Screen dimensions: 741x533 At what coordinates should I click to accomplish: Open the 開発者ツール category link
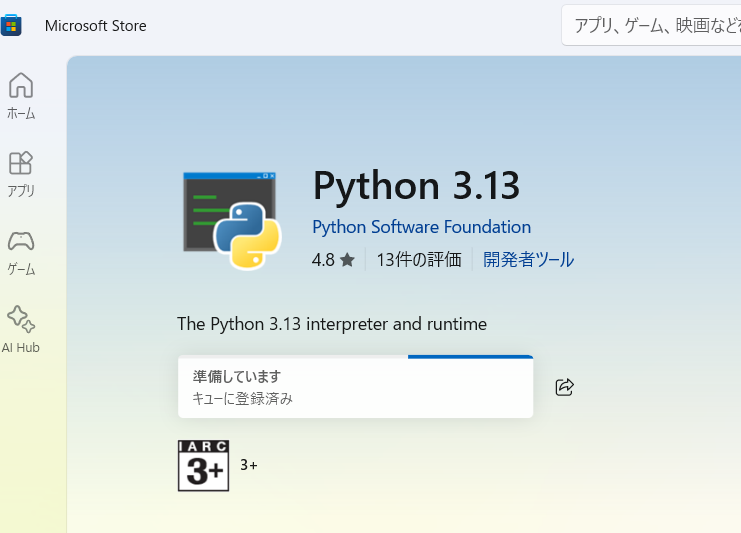pos(528,259)
